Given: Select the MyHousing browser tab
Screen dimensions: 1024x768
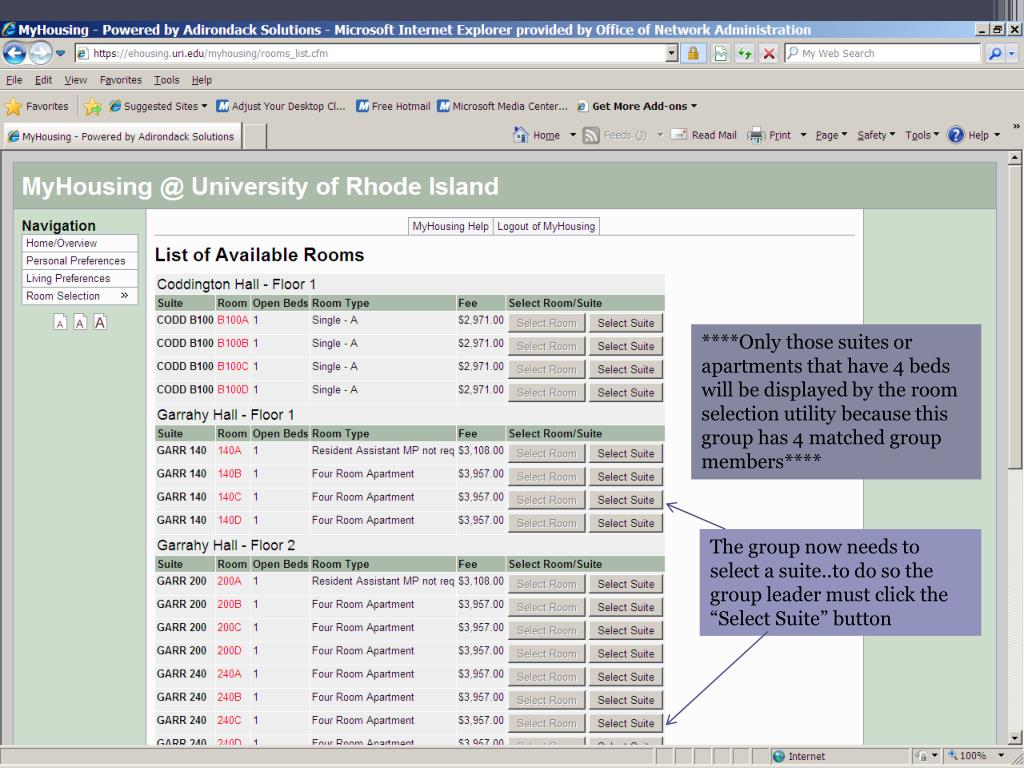Looking at the screenshot, I should click(122, 136).
